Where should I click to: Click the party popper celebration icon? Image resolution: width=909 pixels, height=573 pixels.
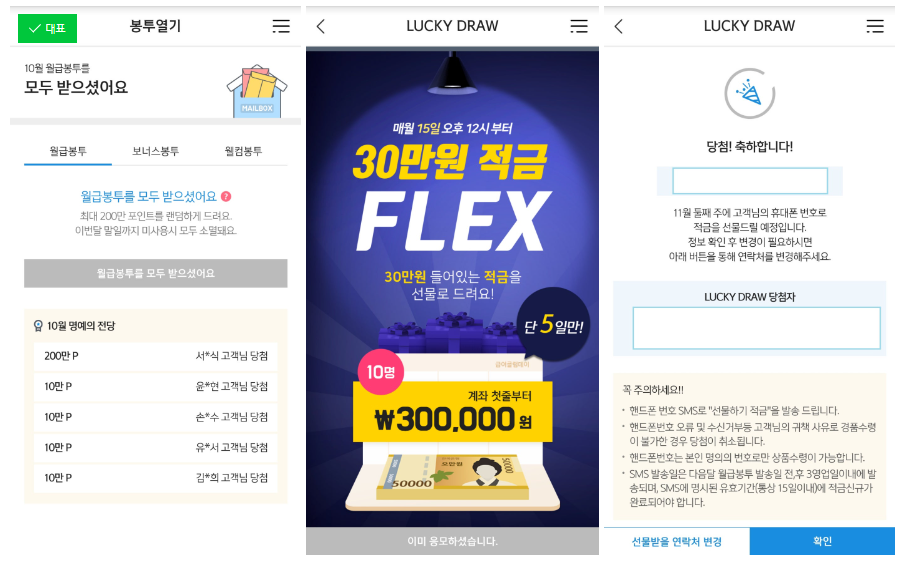[750, 93]
